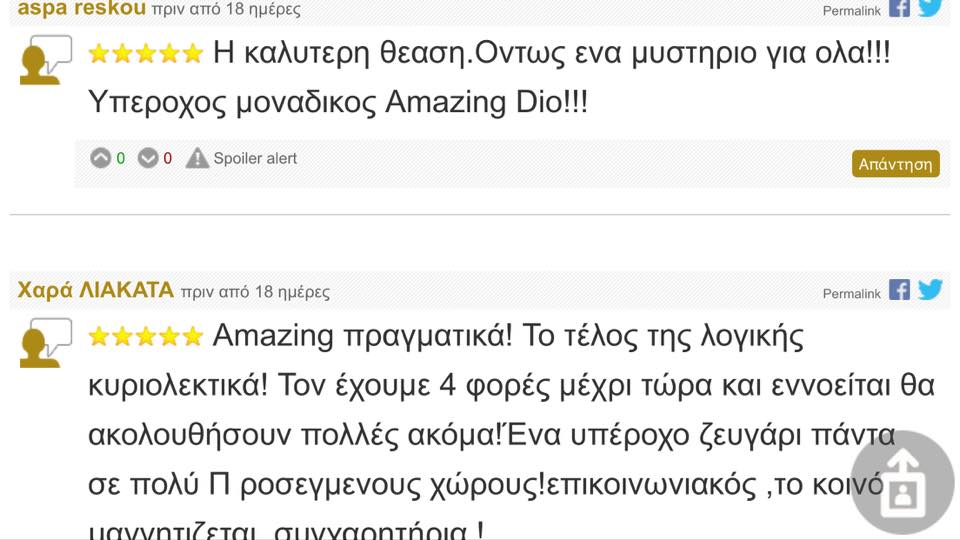Screen dimensions: 960x540
Task: Tap the floating gray share overlay button
Action: click(902, 482)
